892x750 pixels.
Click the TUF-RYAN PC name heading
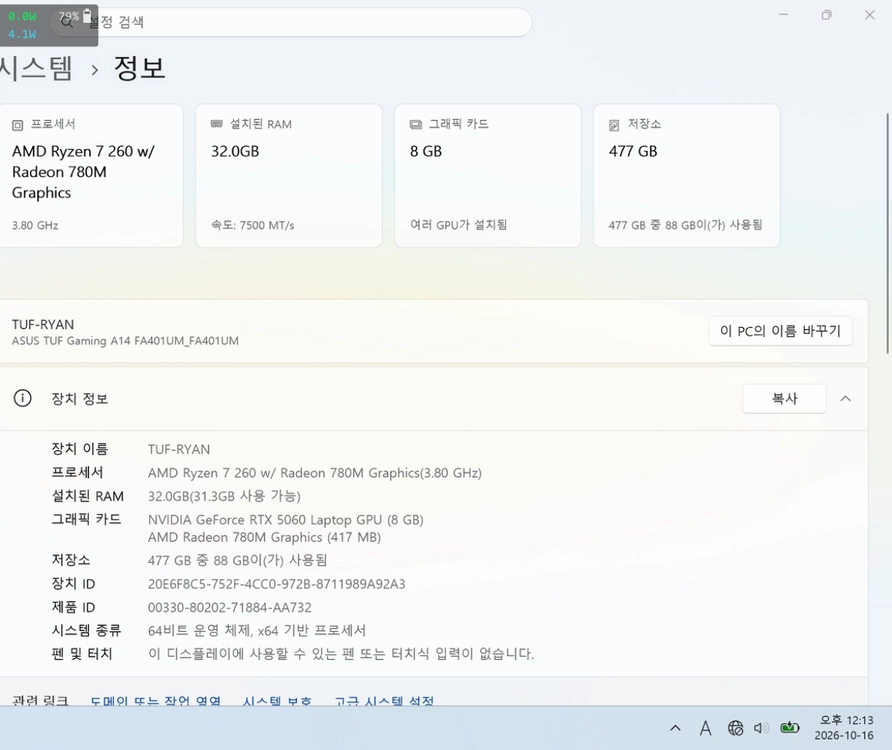(x=43, y=325)
